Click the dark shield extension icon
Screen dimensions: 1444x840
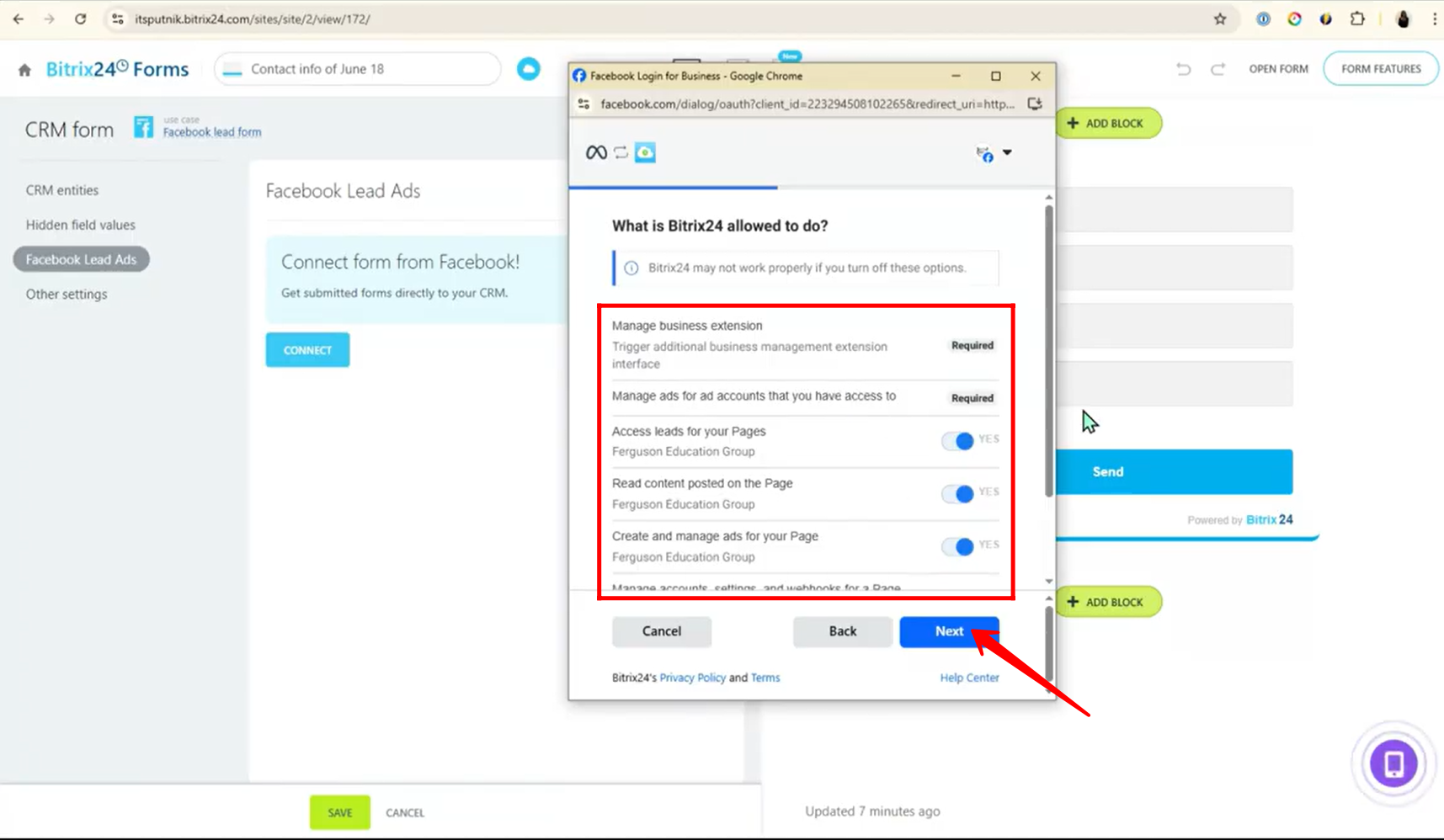click(1325, 19)
